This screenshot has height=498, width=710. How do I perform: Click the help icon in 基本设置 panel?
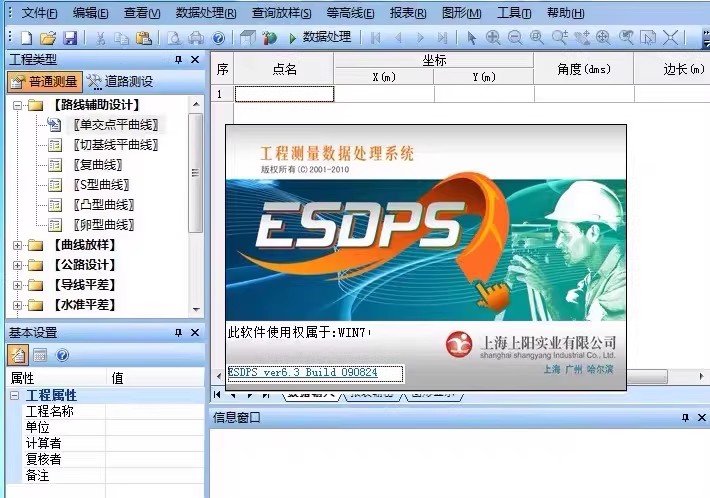(62, 355)
